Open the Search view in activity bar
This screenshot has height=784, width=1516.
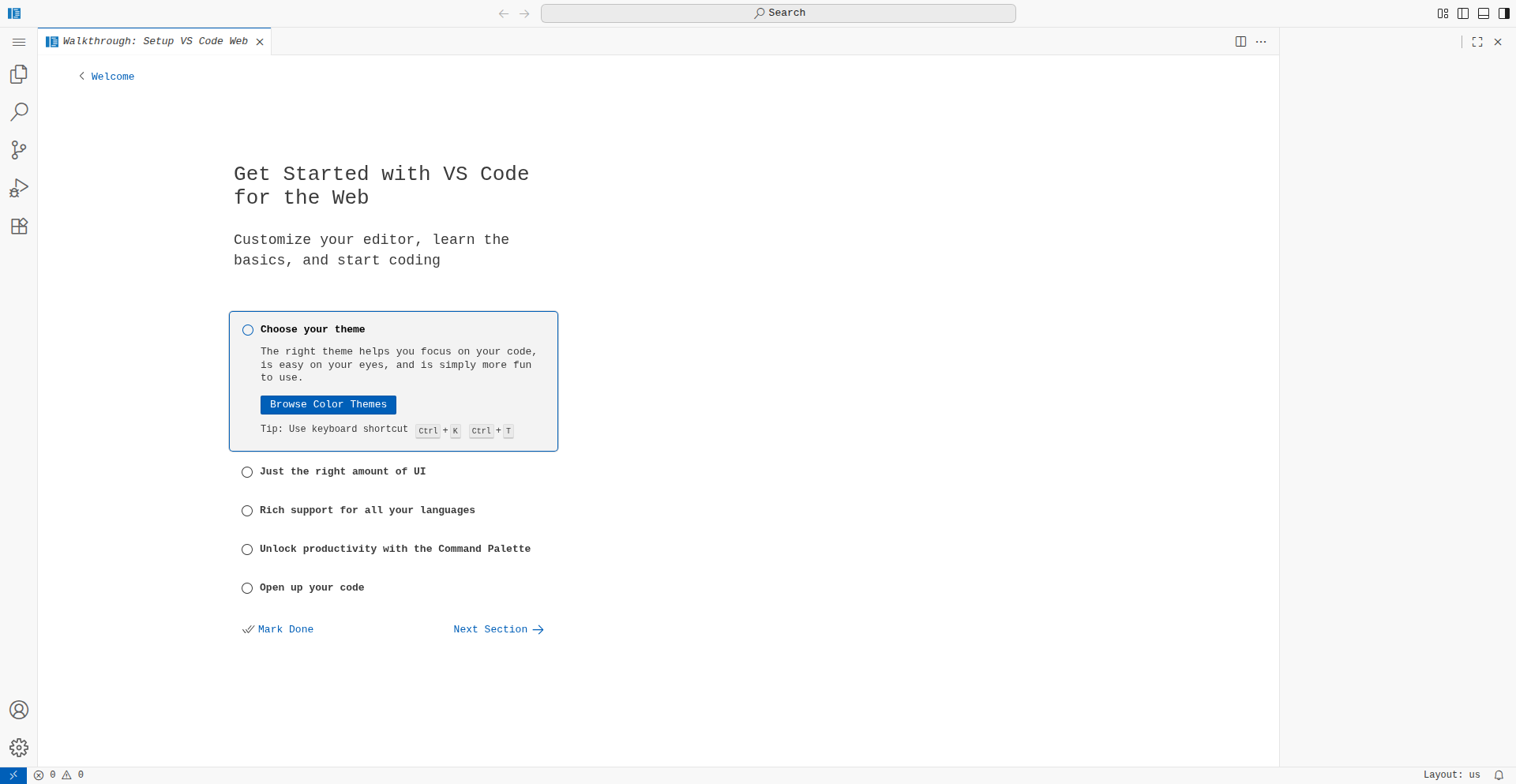19,112
